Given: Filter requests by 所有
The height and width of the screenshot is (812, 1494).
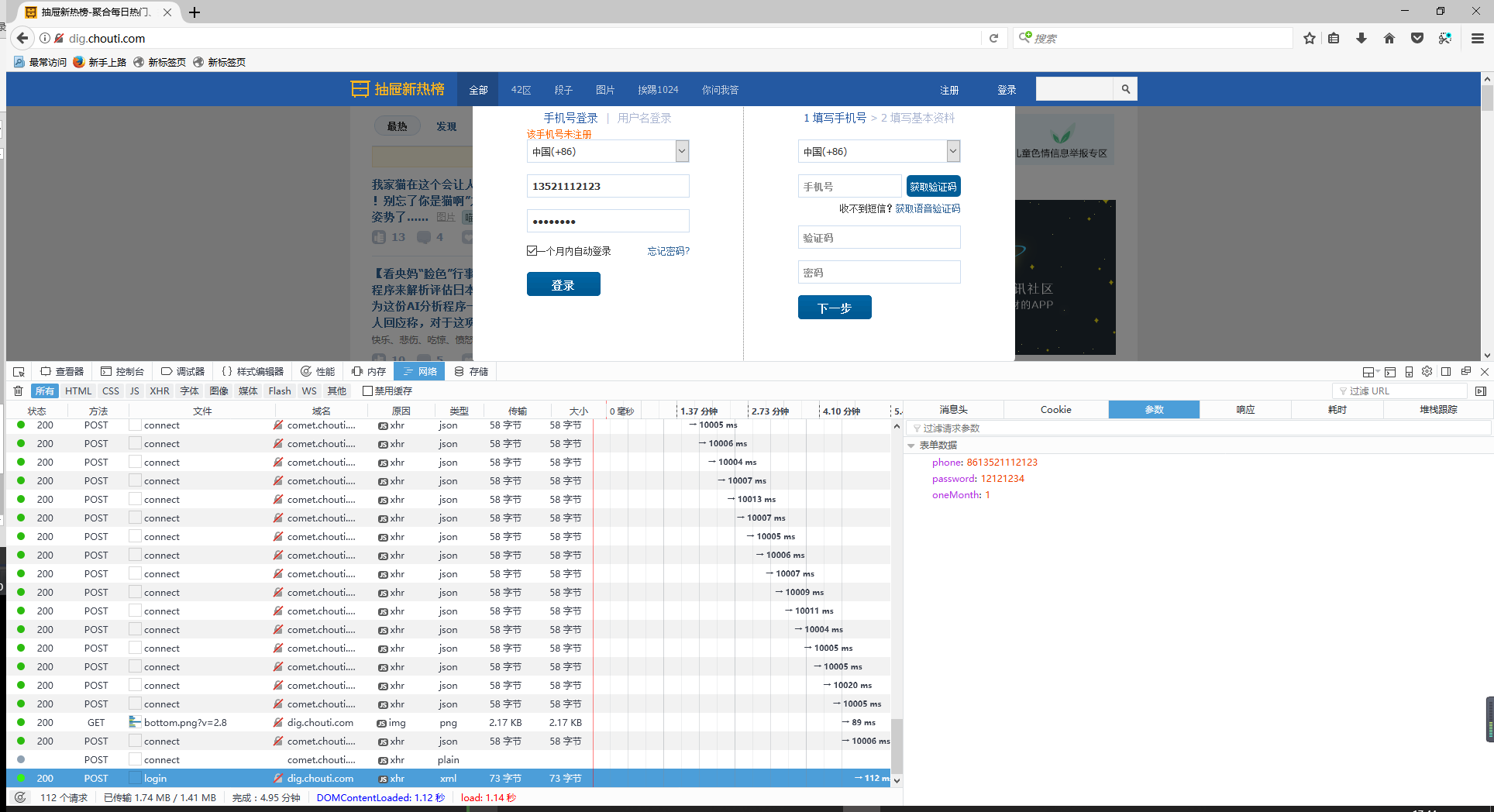Looking at the screenshot, I should coord(45,391).
